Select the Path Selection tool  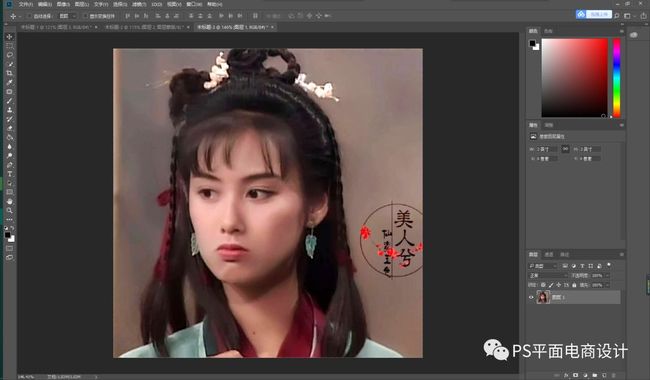point(9,183)
